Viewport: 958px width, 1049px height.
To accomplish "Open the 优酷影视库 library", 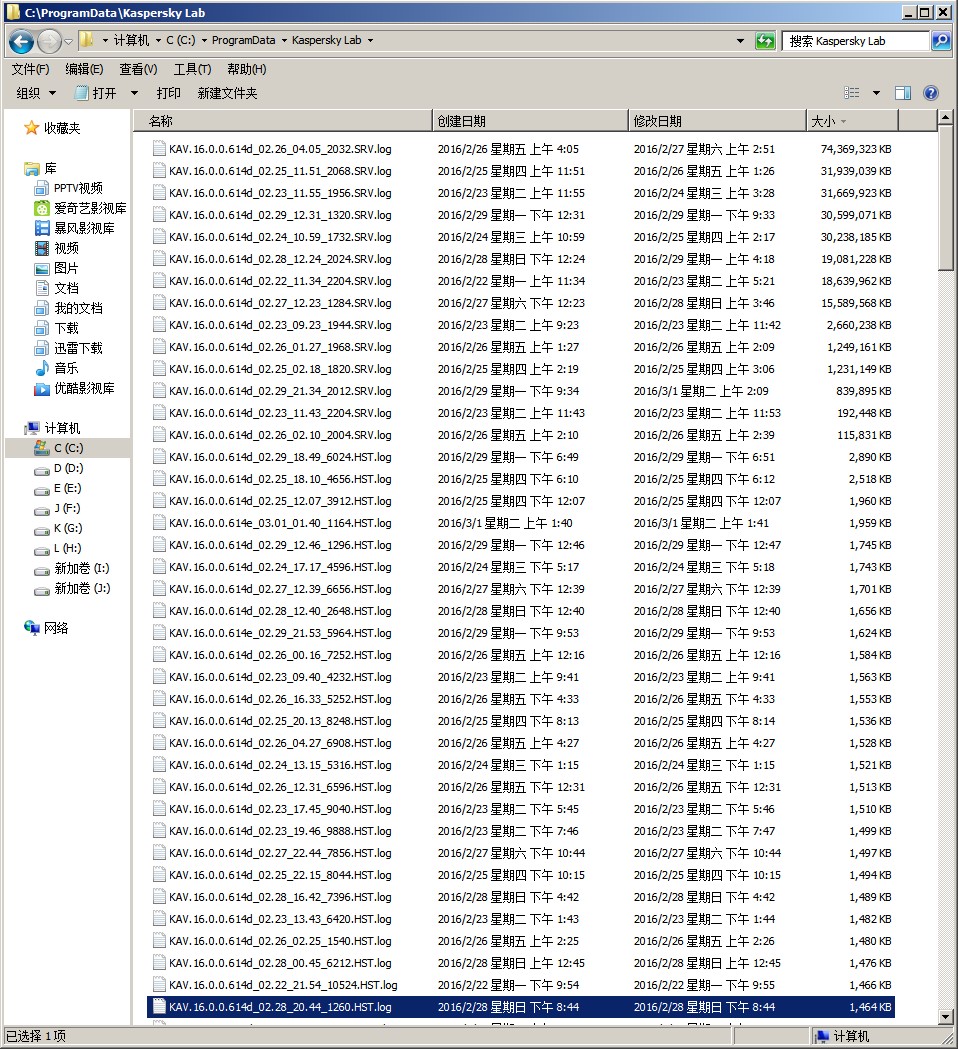I will tap(75, 388).
